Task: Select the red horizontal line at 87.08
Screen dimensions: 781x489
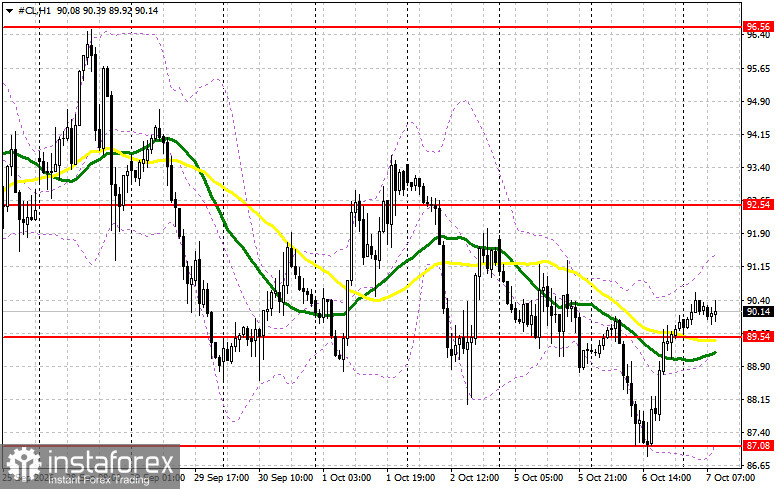Action: coord(371,446)
